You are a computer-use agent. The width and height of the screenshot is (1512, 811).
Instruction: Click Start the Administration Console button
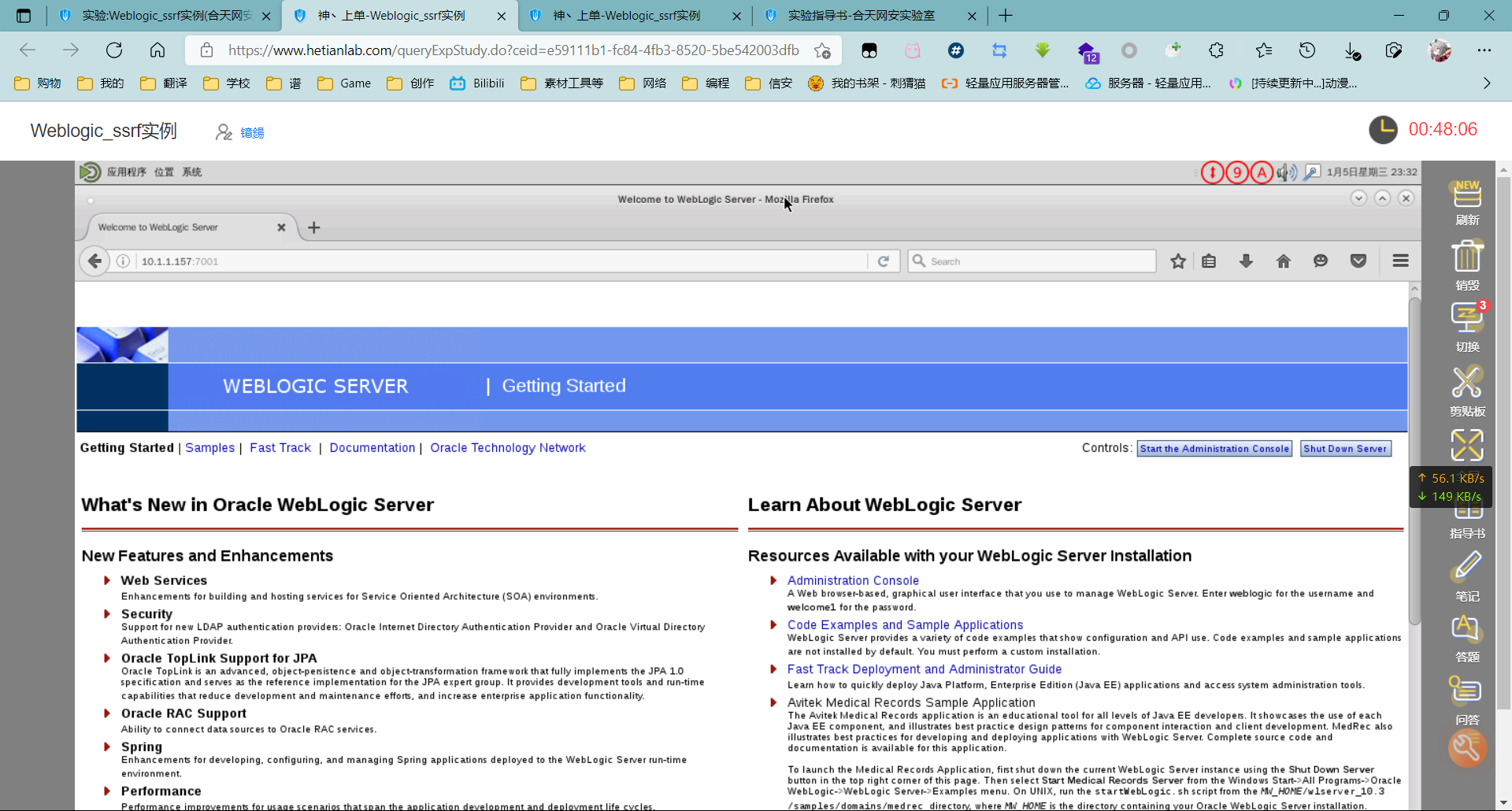(1214, 449)
